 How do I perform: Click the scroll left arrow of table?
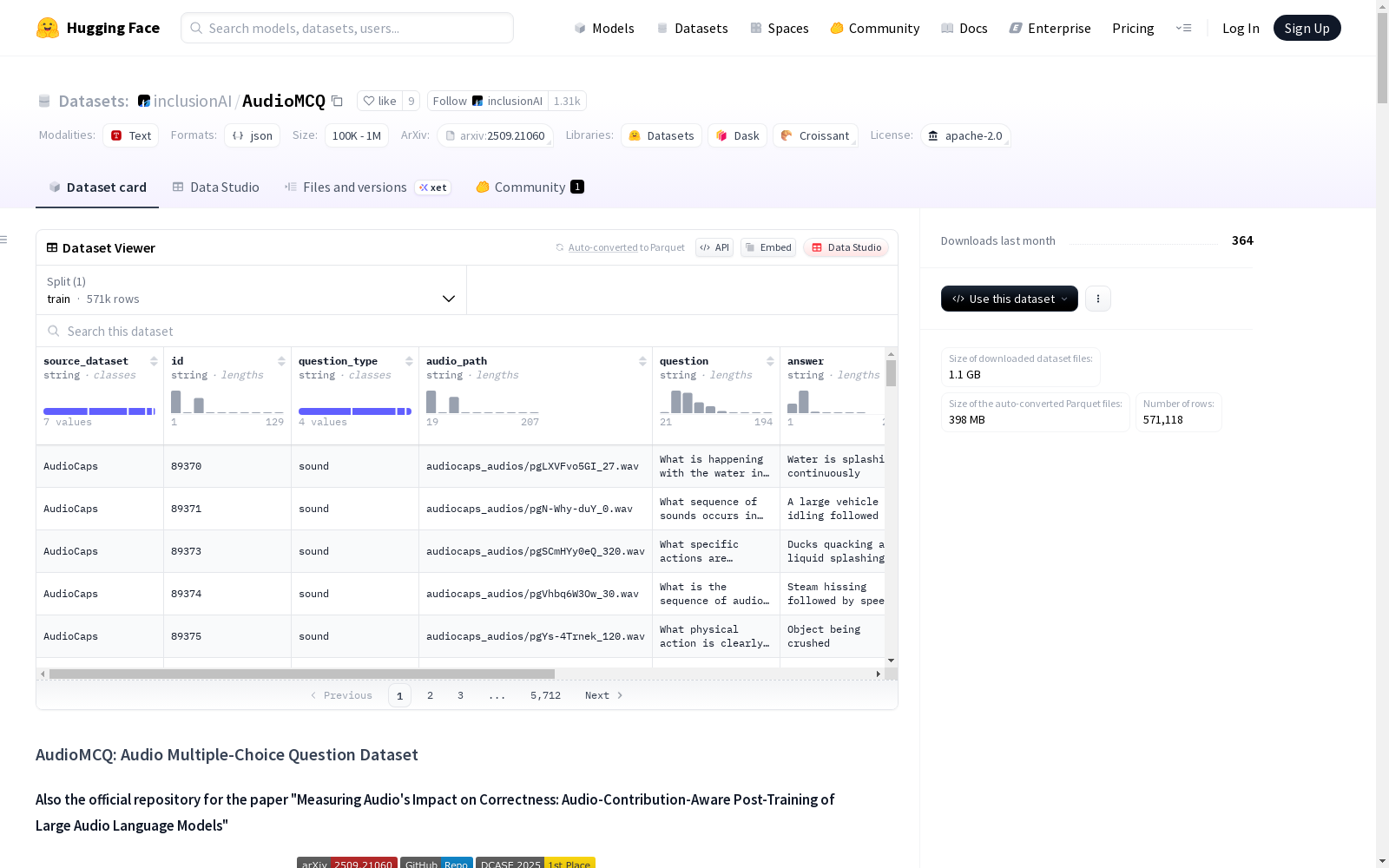point(43,674)
